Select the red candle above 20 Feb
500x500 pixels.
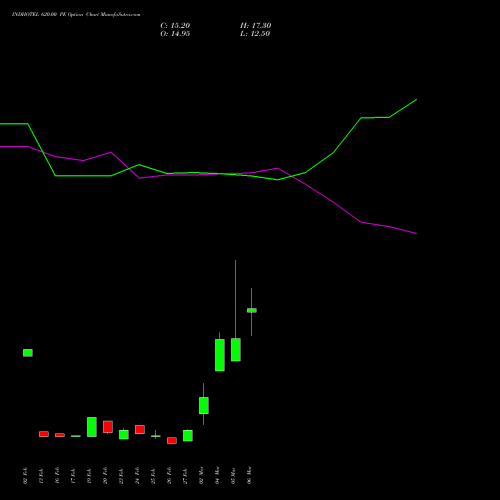pyautogui.click(x=108, y=427)
